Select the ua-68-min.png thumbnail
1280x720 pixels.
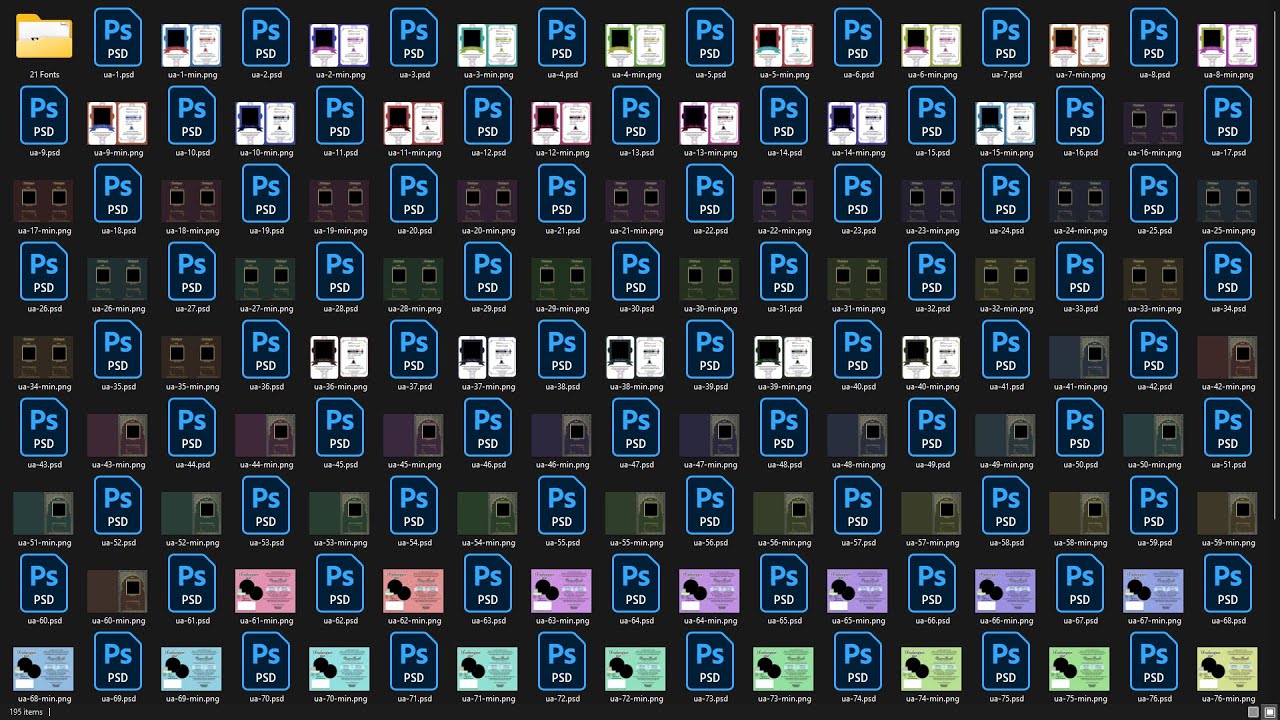click(x=44, y=669)
